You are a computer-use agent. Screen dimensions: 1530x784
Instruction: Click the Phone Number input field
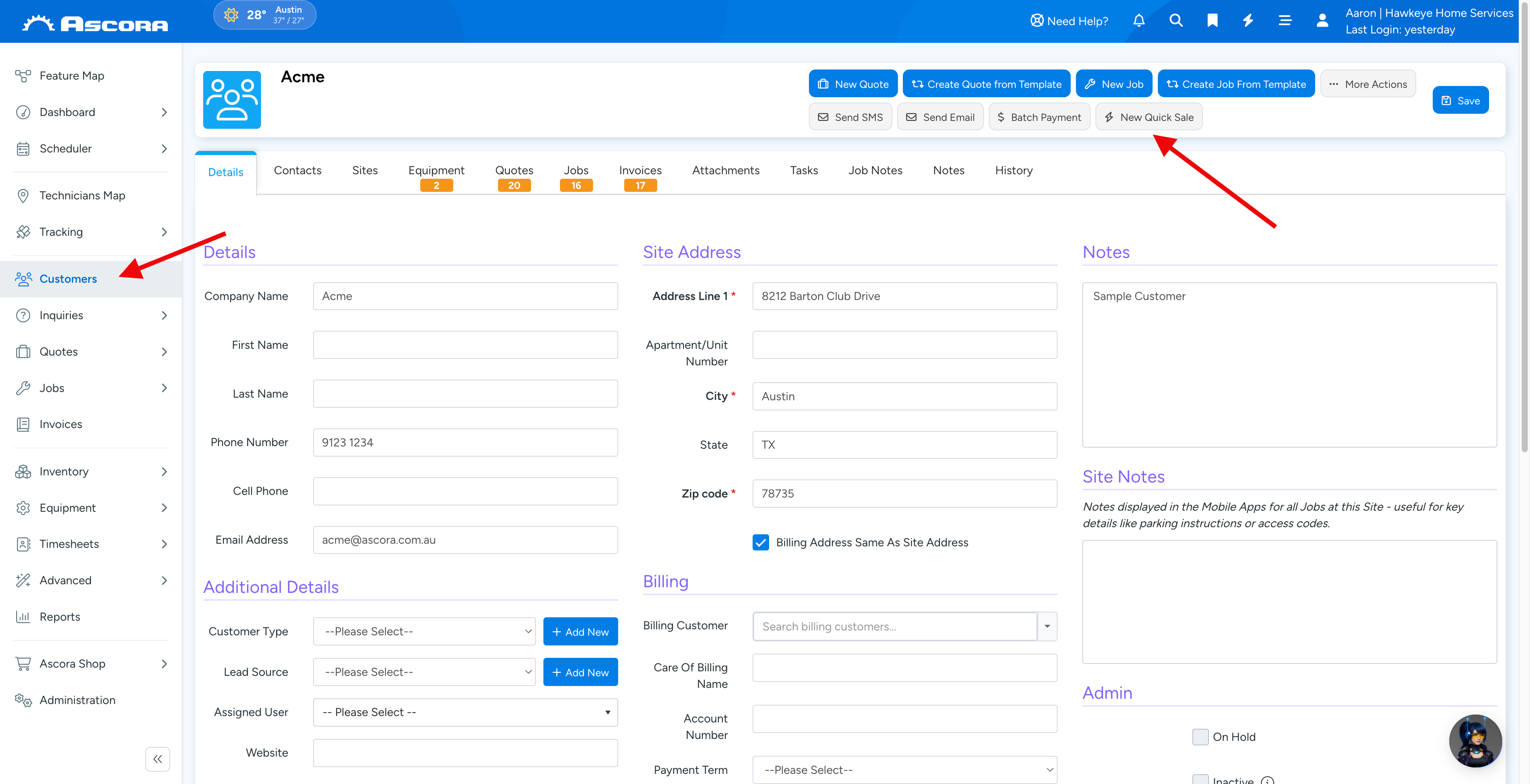click(465, 442)
